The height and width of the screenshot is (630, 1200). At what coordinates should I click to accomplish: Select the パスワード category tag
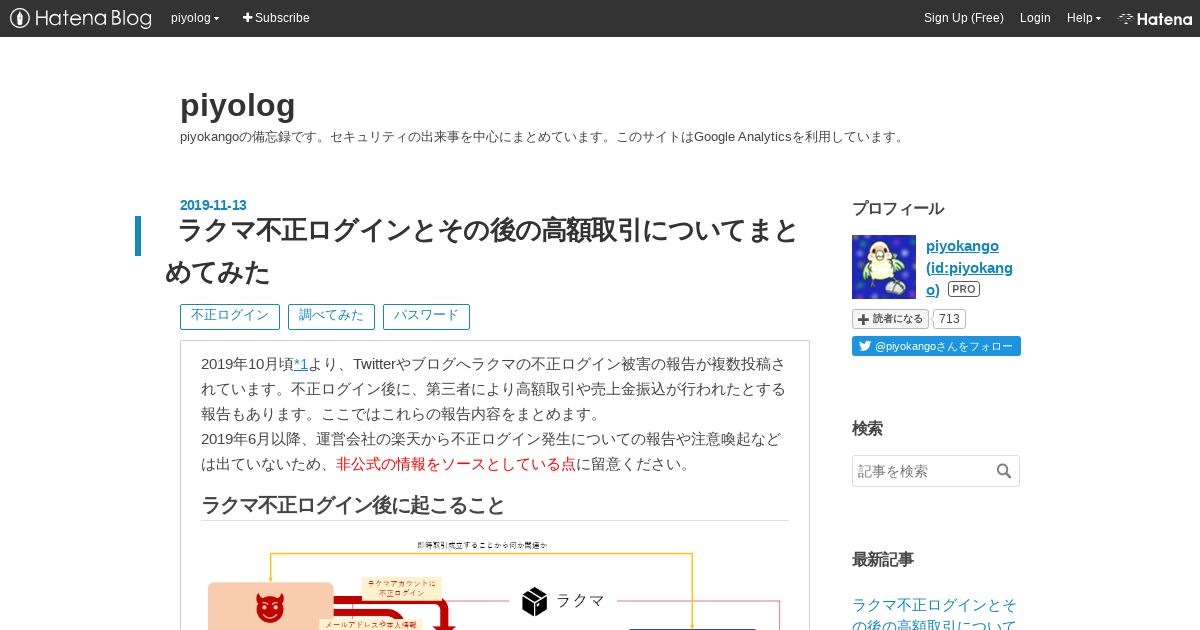pos(426,316)
